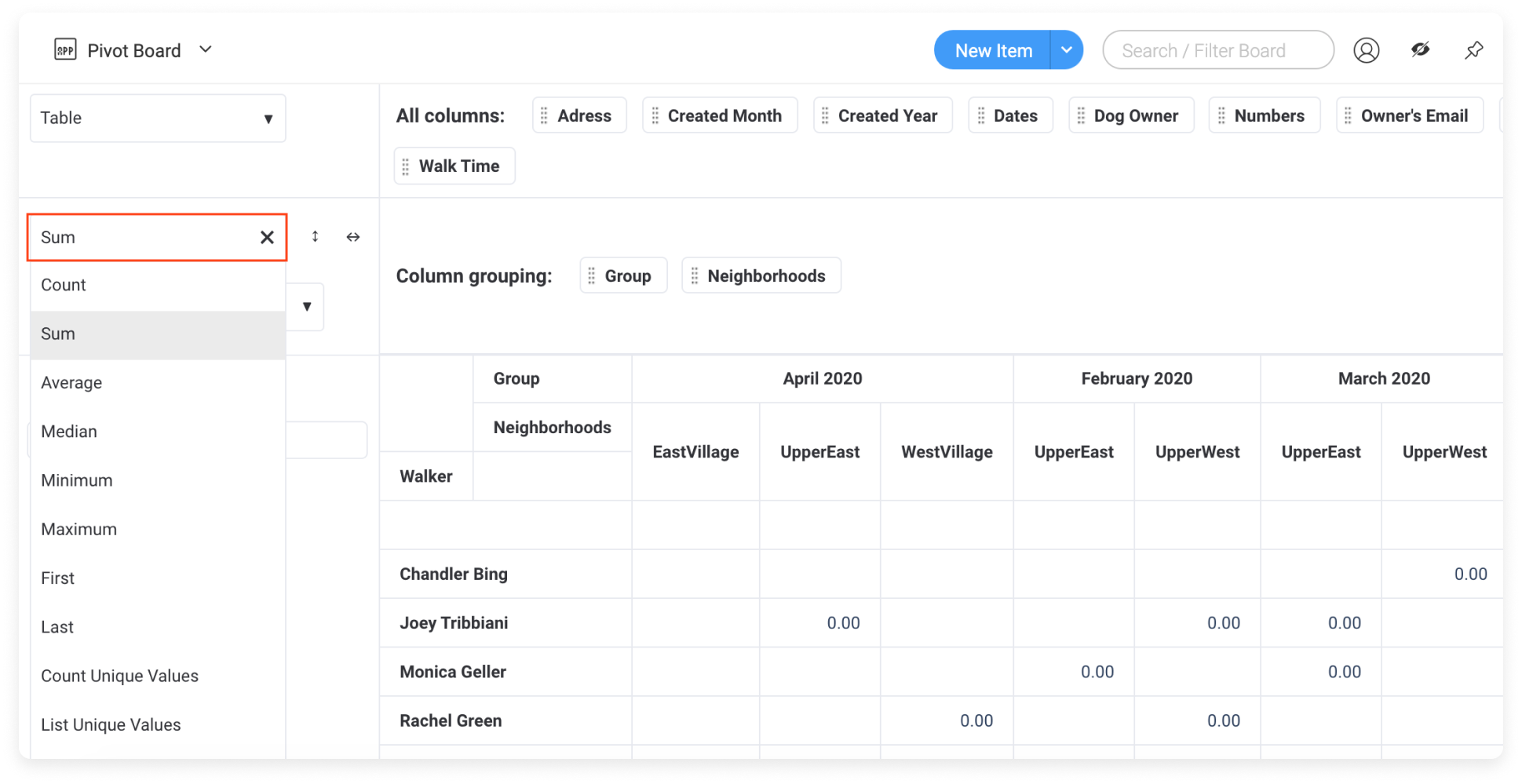Toggle the hidden-eye visibility icon
1522x784 pixels.
pos(1420,50)
